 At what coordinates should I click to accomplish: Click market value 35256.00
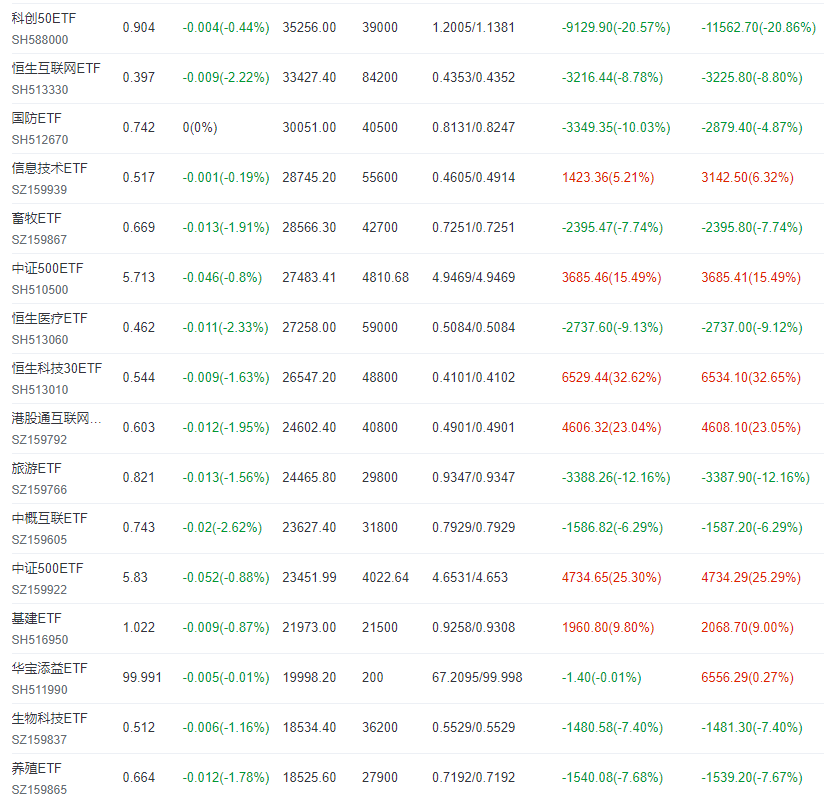pos(309,27)
